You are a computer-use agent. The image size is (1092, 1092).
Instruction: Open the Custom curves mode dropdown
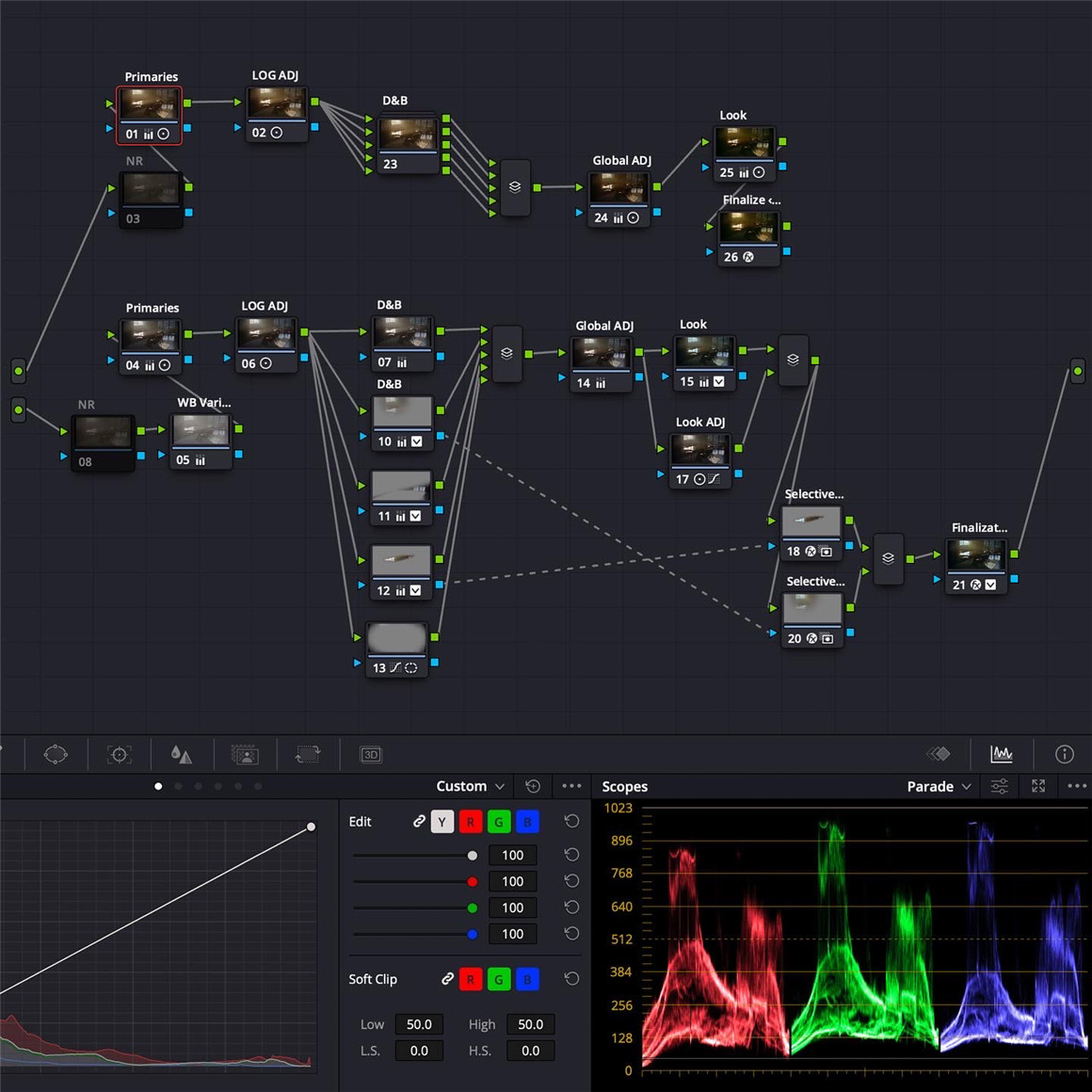pos(470,786)
